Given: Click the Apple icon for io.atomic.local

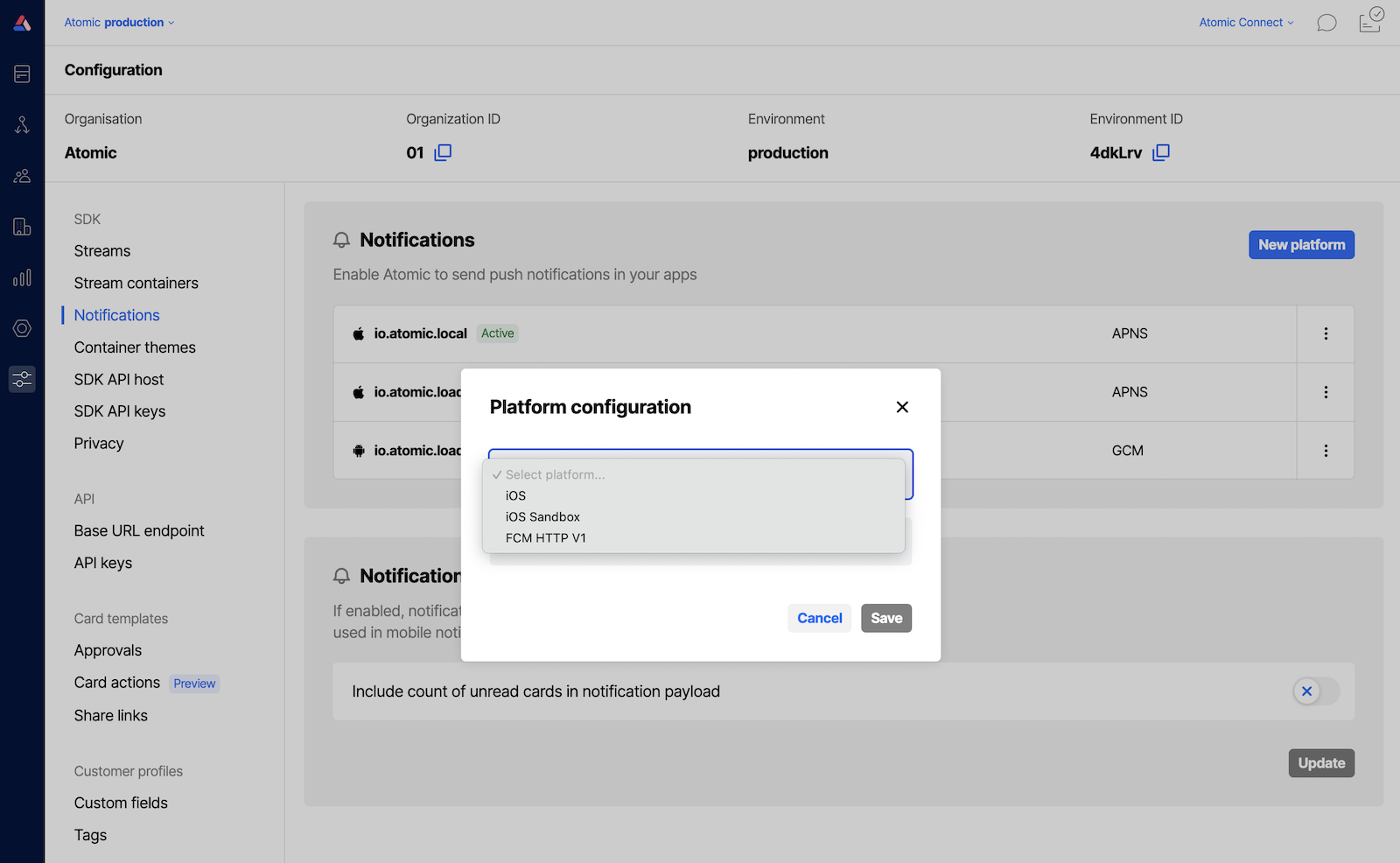Looking at the screenshot, I should (359, 333).
